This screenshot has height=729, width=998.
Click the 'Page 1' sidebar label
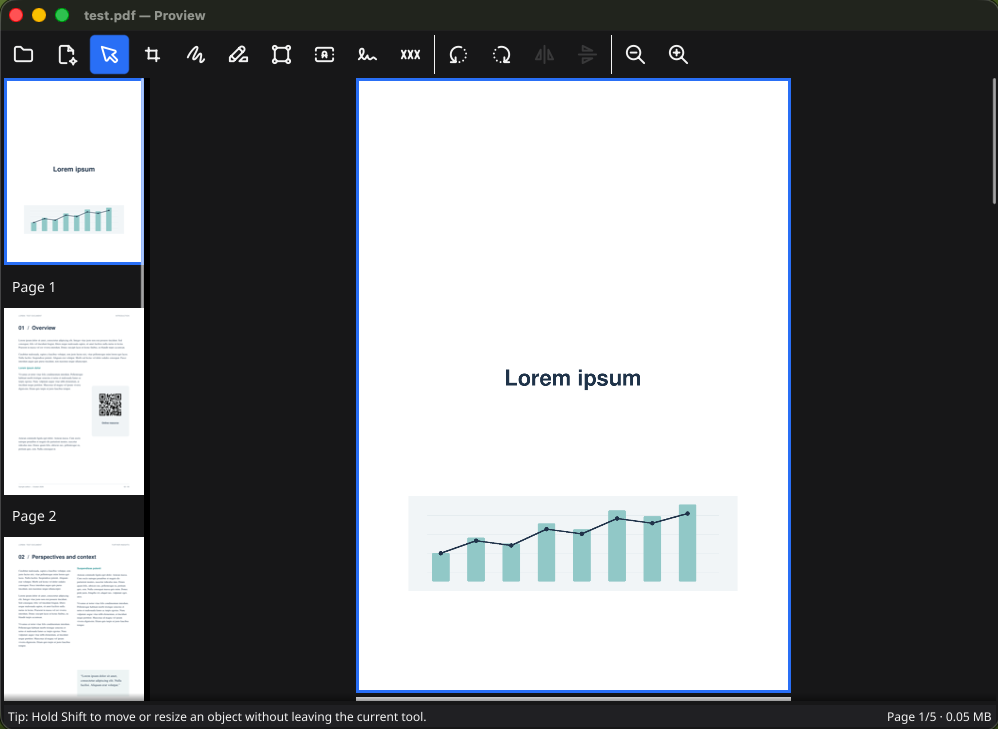point(34,287)
